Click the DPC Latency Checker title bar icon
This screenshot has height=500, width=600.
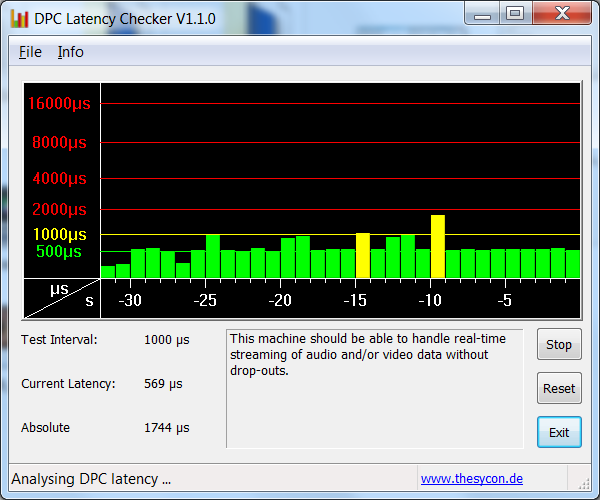20,18
